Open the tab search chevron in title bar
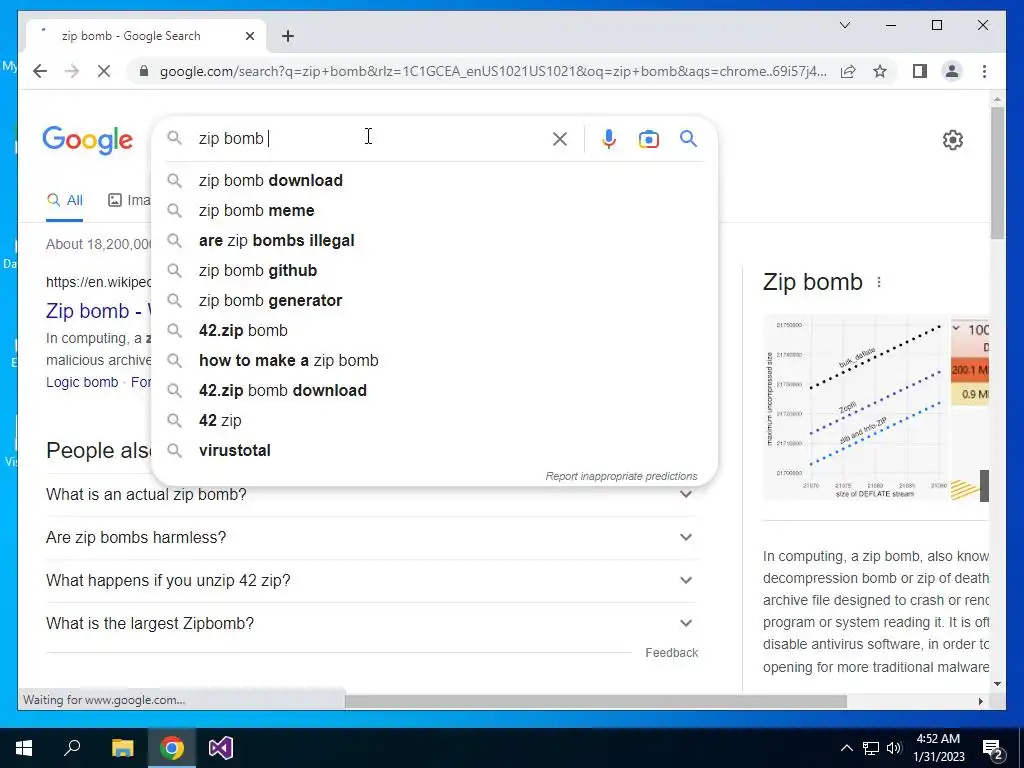The image size is (1024, 768). (x=844, y=25)
